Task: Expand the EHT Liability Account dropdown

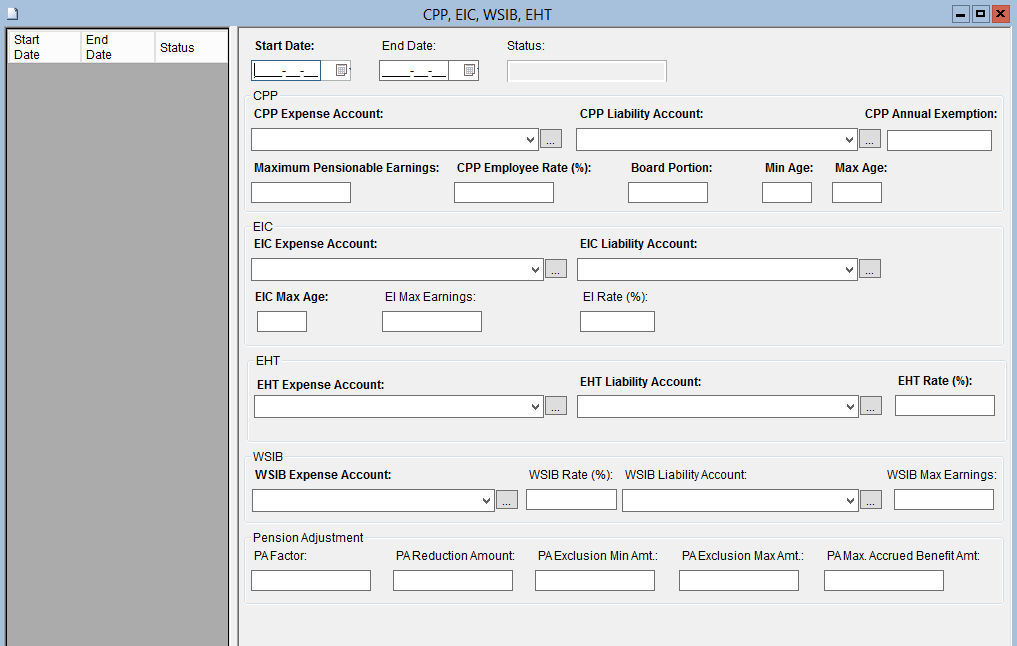Action: coord(850,406)
